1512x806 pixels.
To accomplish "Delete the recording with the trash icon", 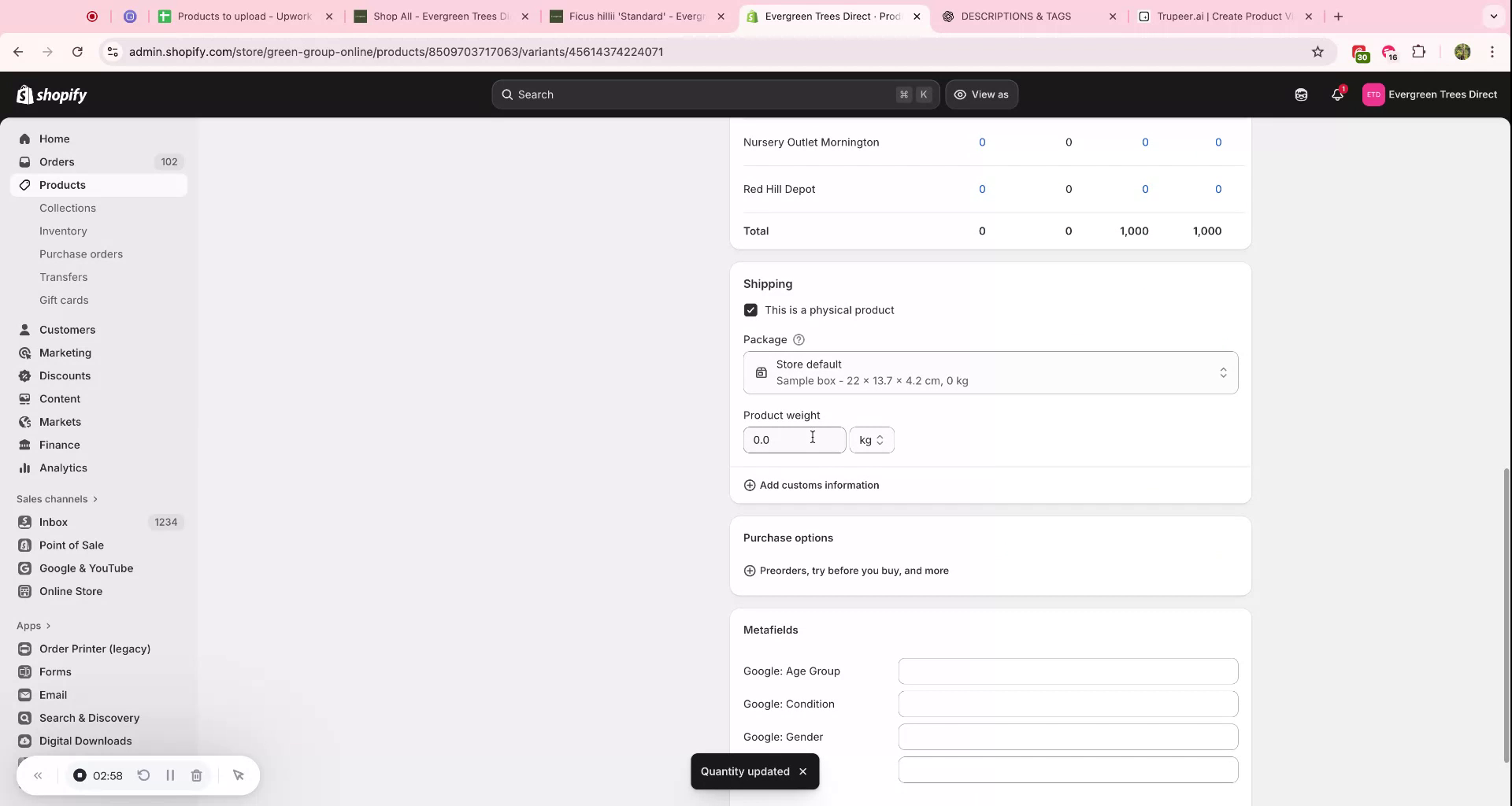I will click(x=197, y=775).
